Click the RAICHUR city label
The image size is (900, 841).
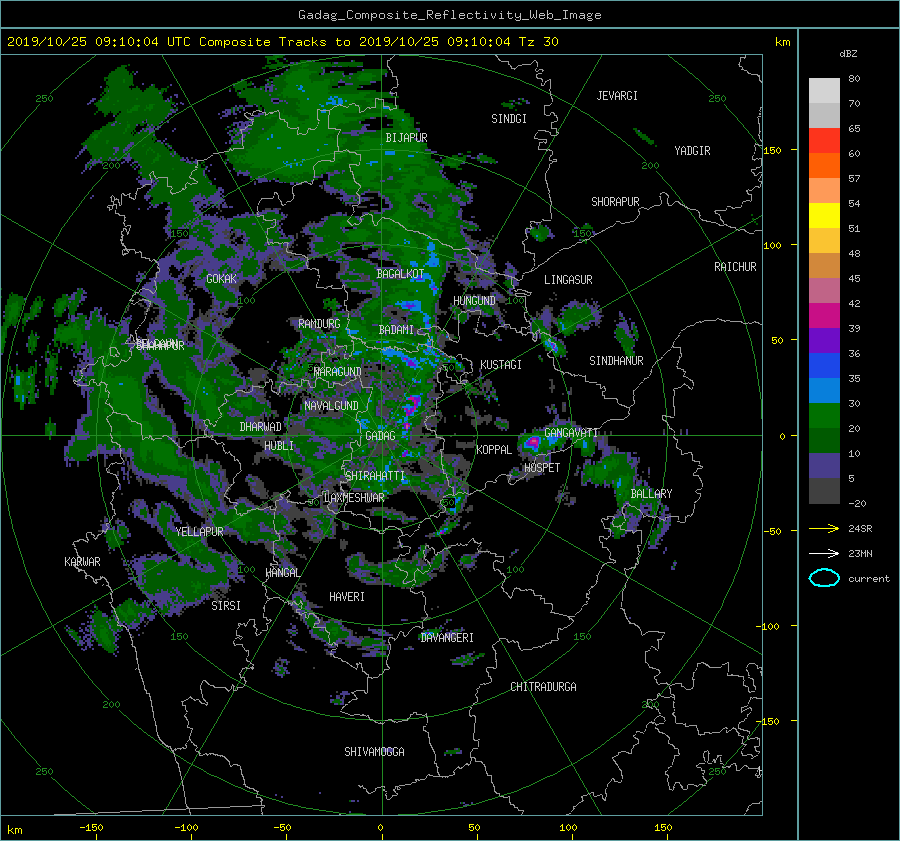click(x=735, y=267)
